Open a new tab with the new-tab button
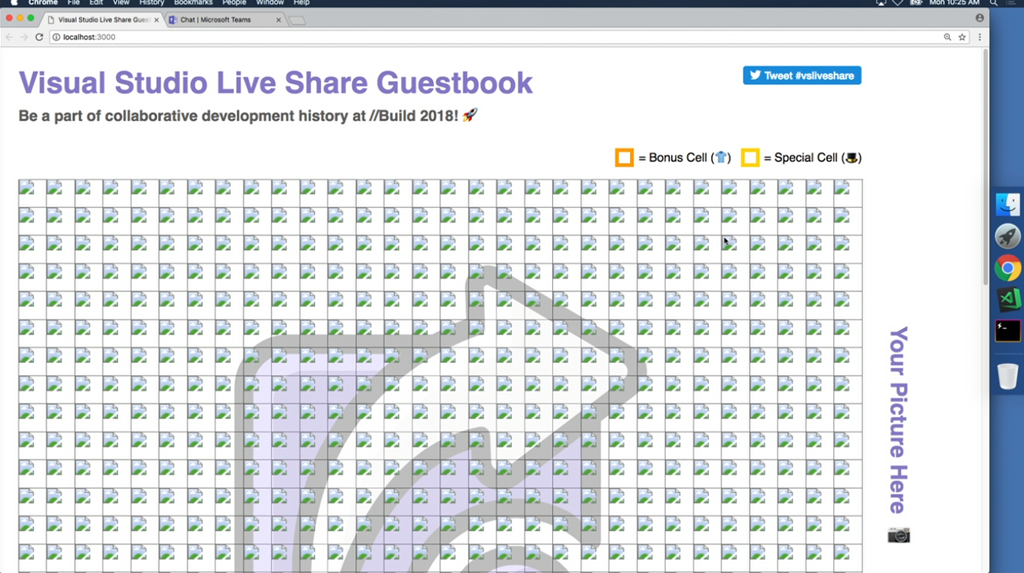The width and height of the screenshot is (1024, 573). click(297, 20)
